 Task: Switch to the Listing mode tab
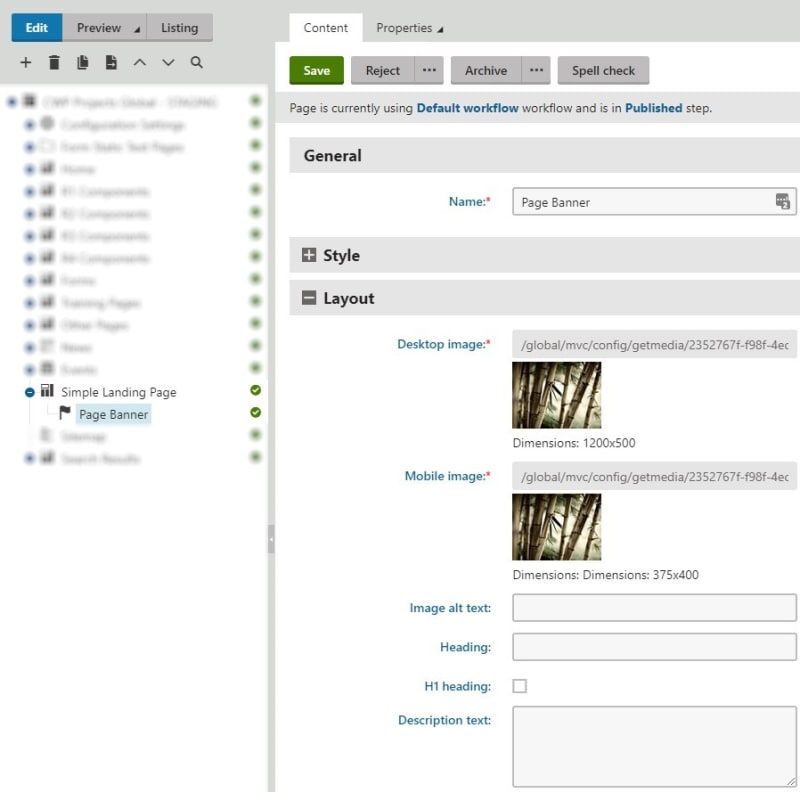(x=180, y=28)
